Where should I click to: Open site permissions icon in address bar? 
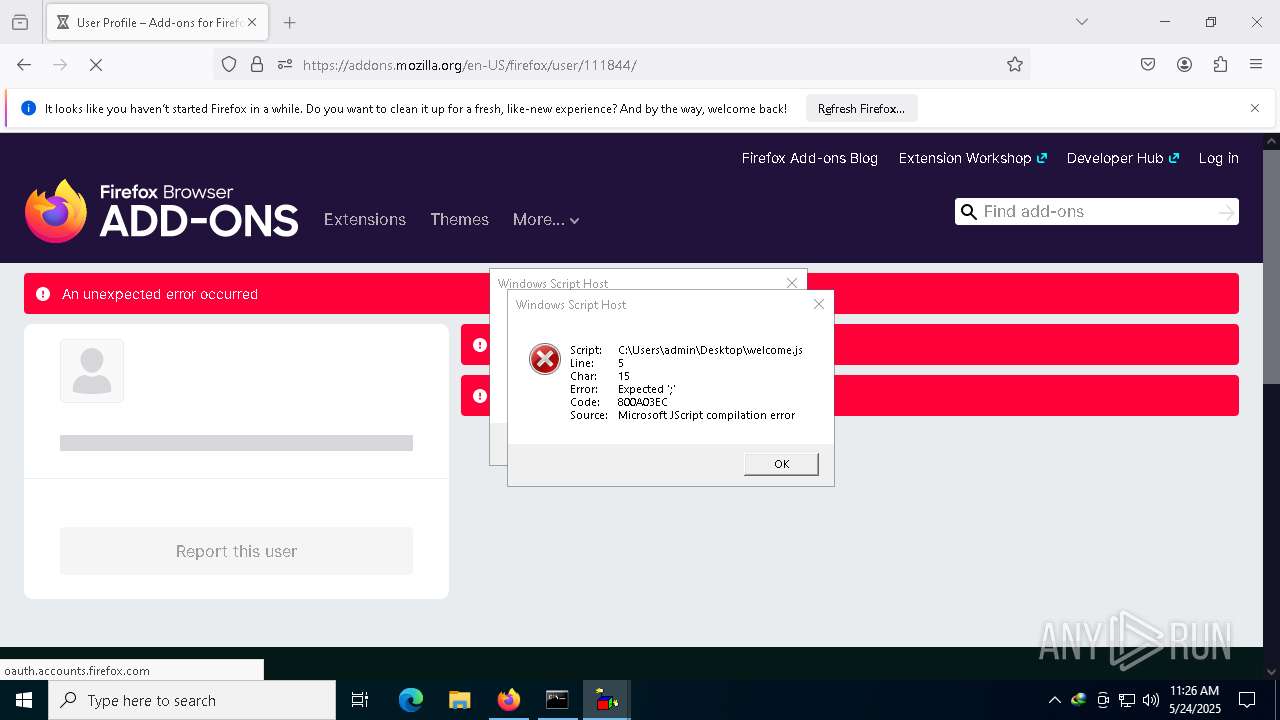coord(285,64)
